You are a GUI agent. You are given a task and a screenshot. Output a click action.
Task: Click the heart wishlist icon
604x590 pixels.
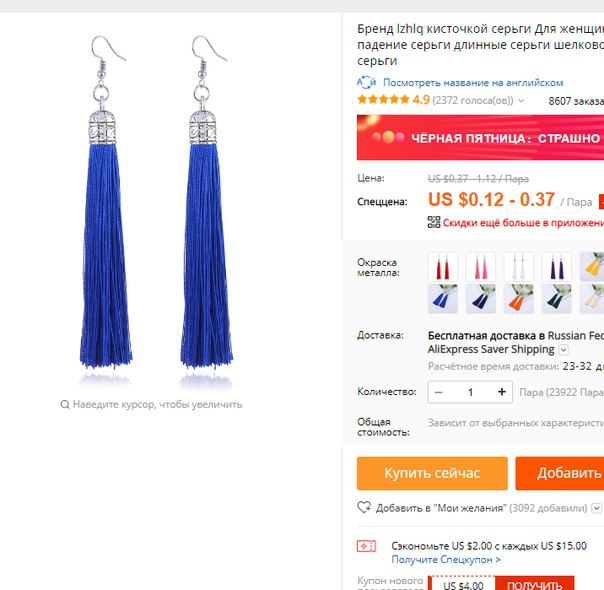pos(364,508)
